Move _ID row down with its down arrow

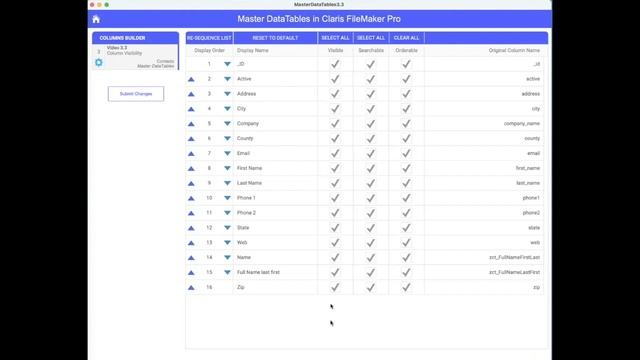tap(227, 64)
